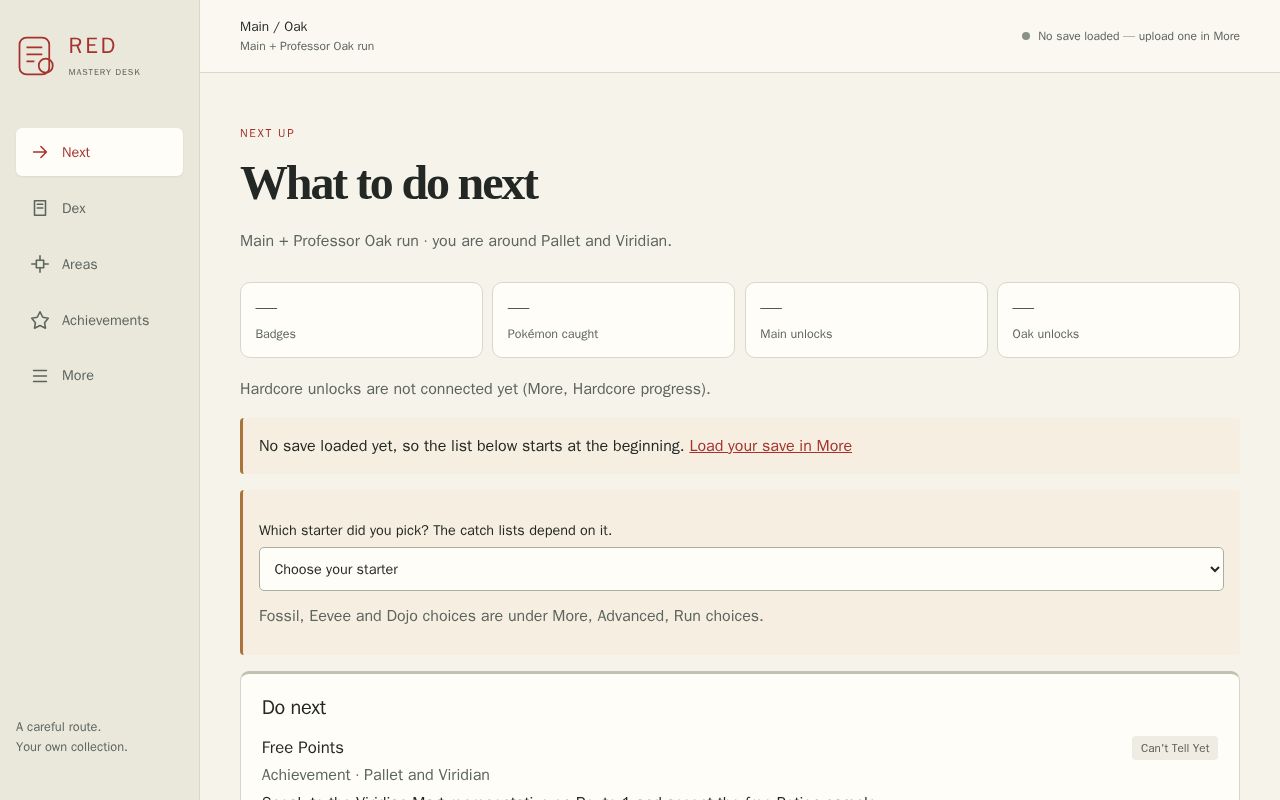Click the star icon beside Achievements
The image size is (1280, 800).
point(40,320)
